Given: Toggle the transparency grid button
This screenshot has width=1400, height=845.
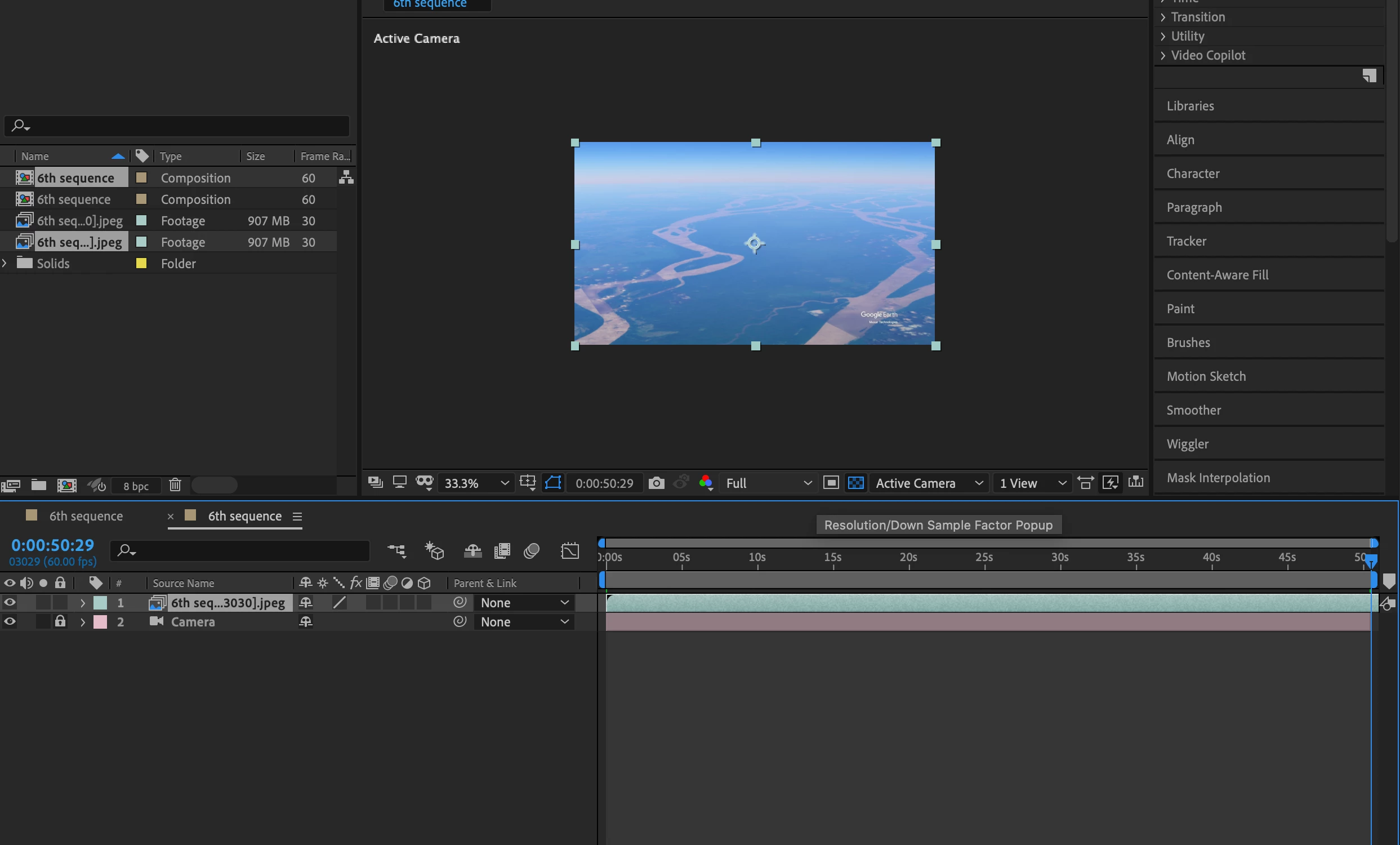Looking at the screenshot, I should coord(855,483).
